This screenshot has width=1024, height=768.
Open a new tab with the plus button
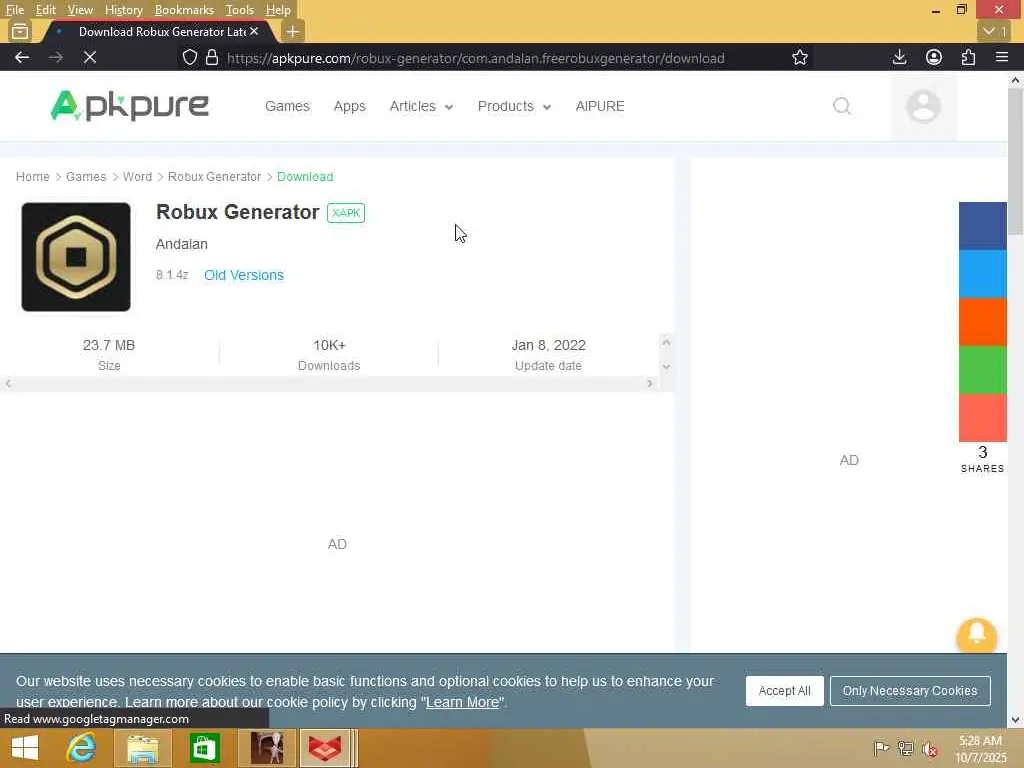(293, 31)
